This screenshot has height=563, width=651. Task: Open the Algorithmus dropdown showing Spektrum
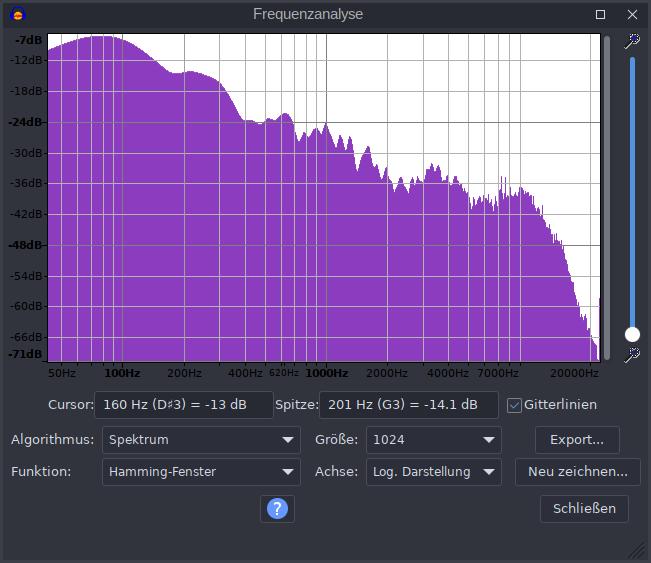tap(201, 440)
